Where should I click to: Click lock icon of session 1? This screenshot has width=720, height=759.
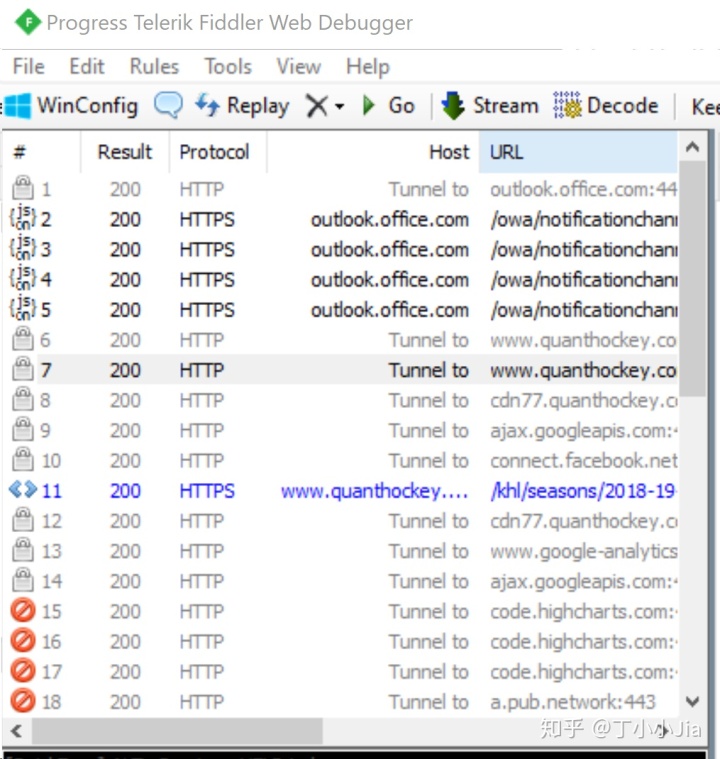[x=23, y=188]
